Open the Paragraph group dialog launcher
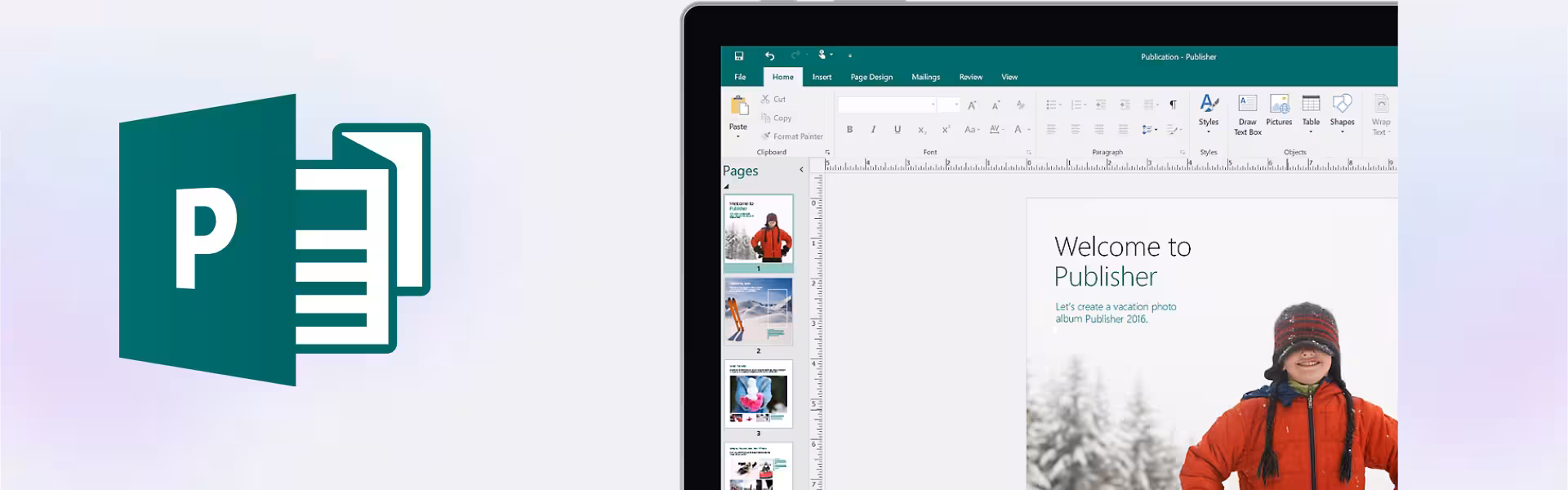 pos(1182,152)
